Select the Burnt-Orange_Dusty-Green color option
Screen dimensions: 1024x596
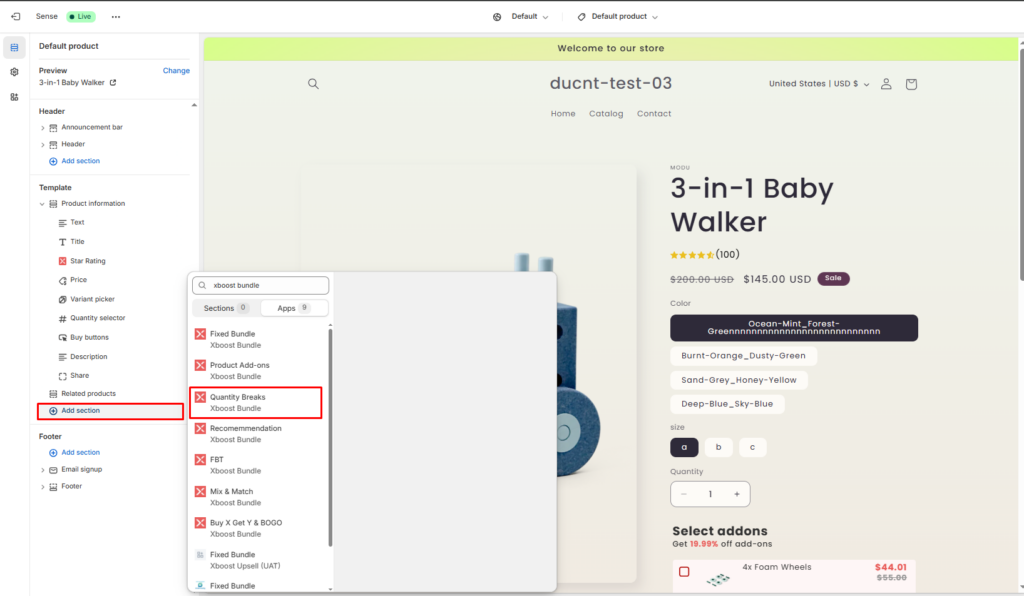coord(743,356)
